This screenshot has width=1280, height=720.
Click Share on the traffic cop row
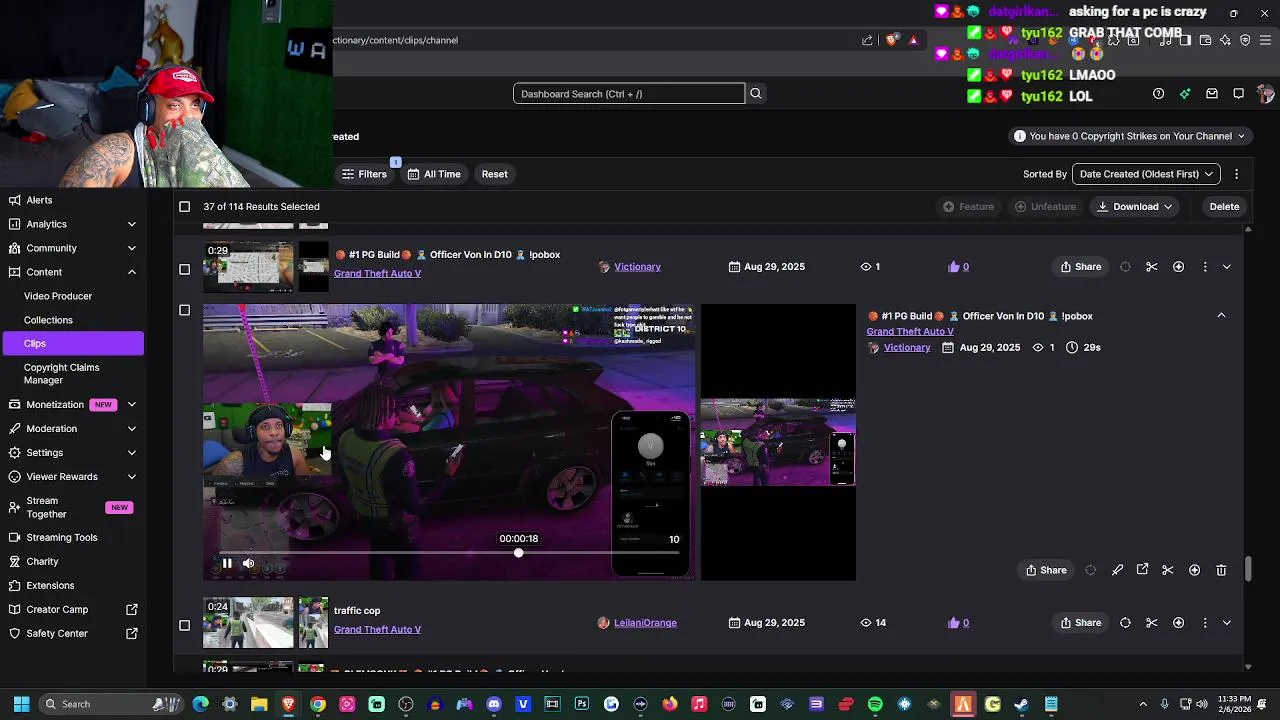(1080, 623)
